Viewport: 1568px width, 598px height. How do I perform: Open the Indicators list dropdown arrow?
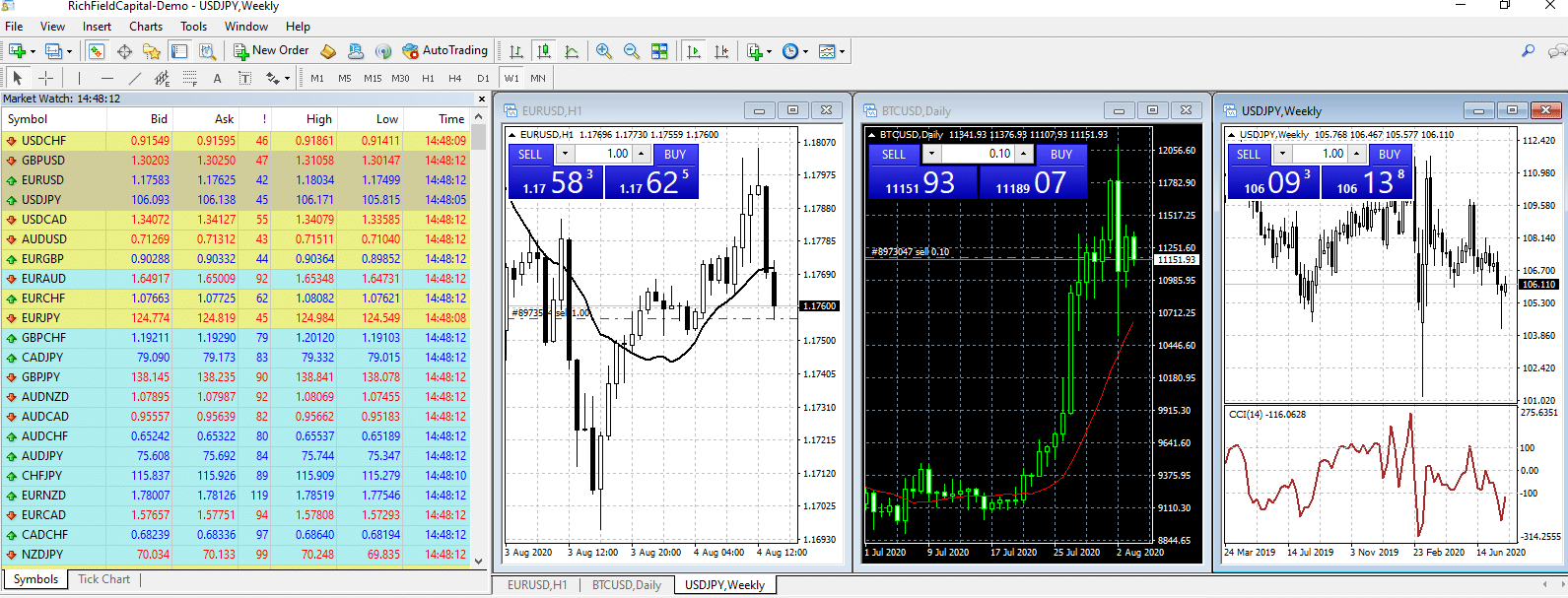click(769, 51)
